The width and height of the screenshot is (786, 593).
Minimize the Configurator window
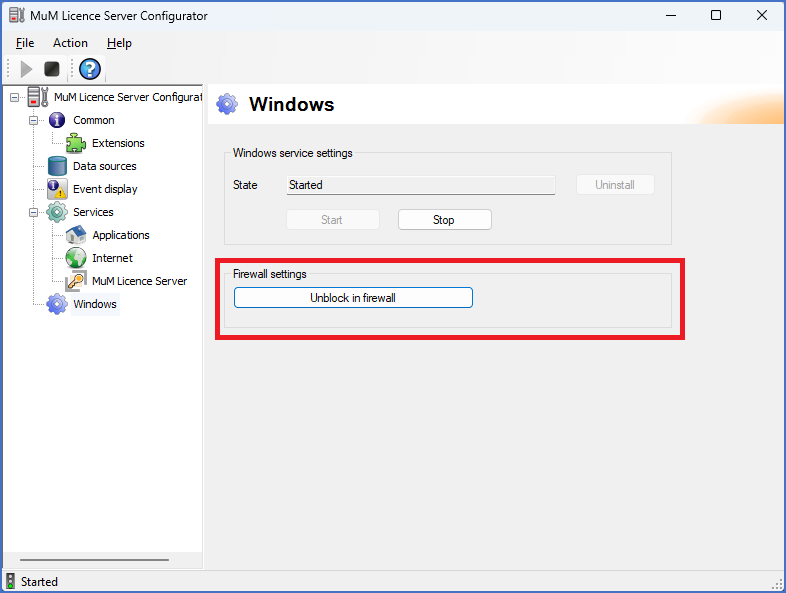[671, 15]
